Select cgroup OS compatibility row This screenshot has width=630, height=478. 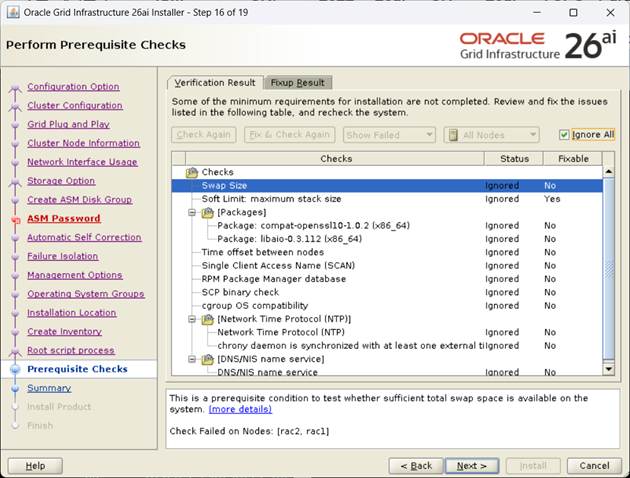click(x=387, y=306)
